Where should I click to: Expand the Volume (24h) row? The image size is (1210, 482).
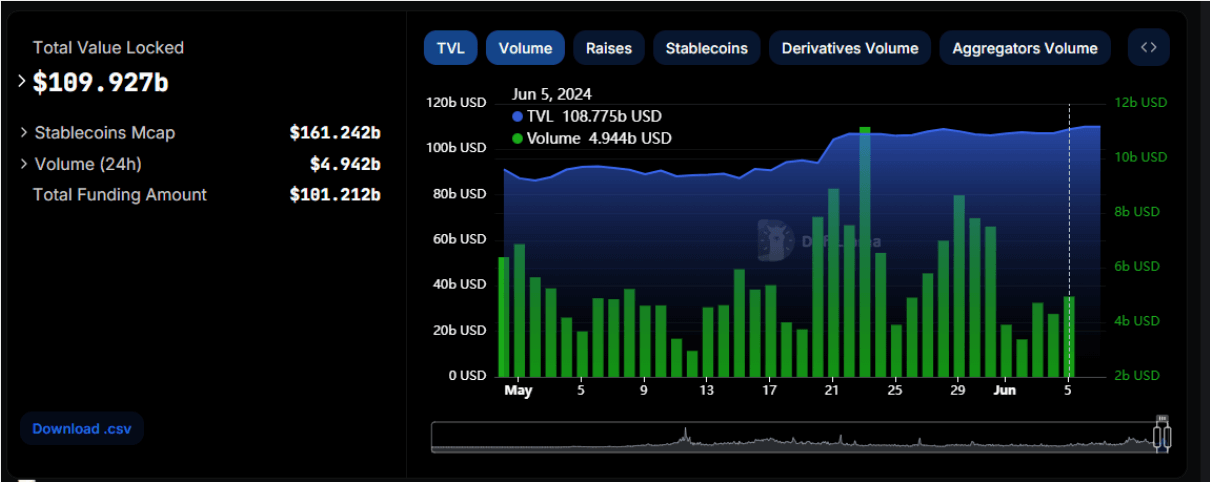coord(24,164)
